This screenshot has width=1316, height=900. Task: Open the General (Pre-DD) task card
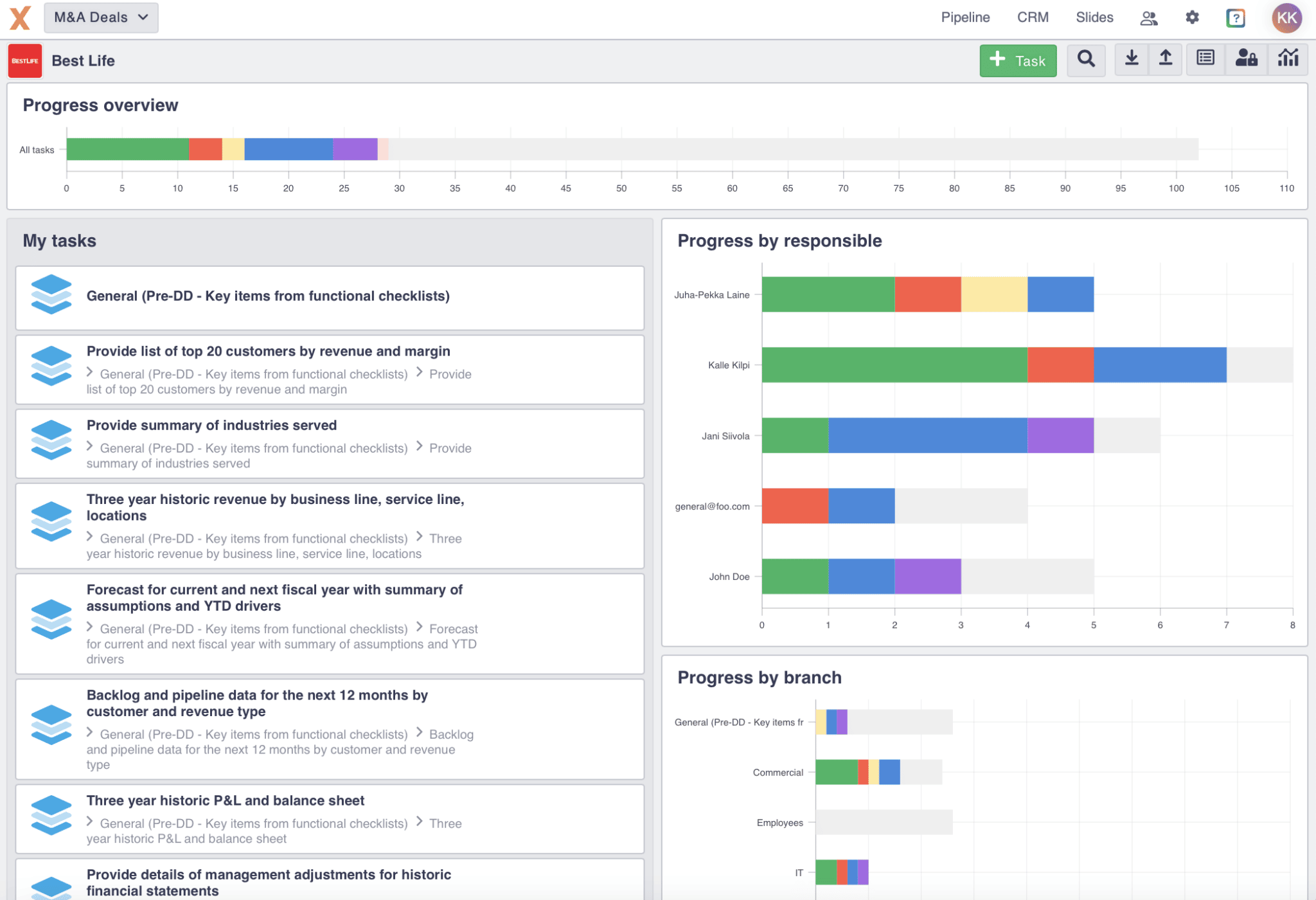tap(330, 298)
